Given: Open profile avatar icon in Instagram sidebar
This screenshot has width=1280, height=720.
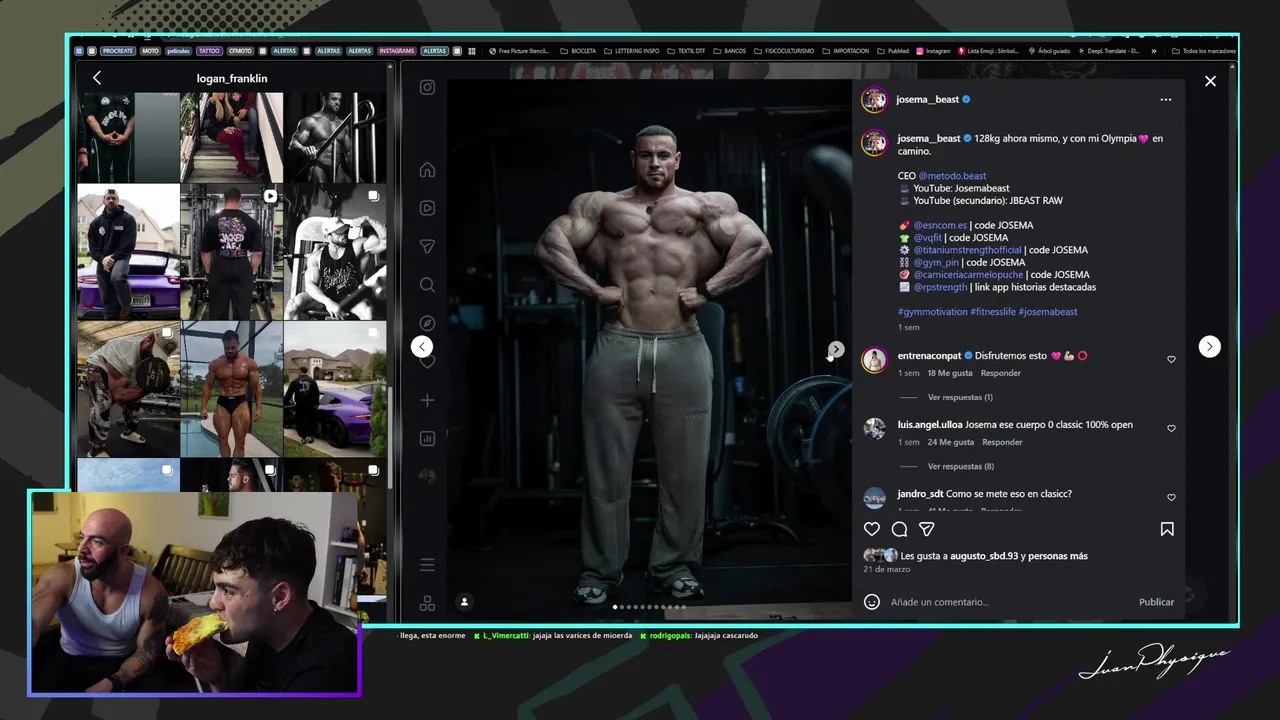Looking at the screenshot, I should click(x=427, y=477).
